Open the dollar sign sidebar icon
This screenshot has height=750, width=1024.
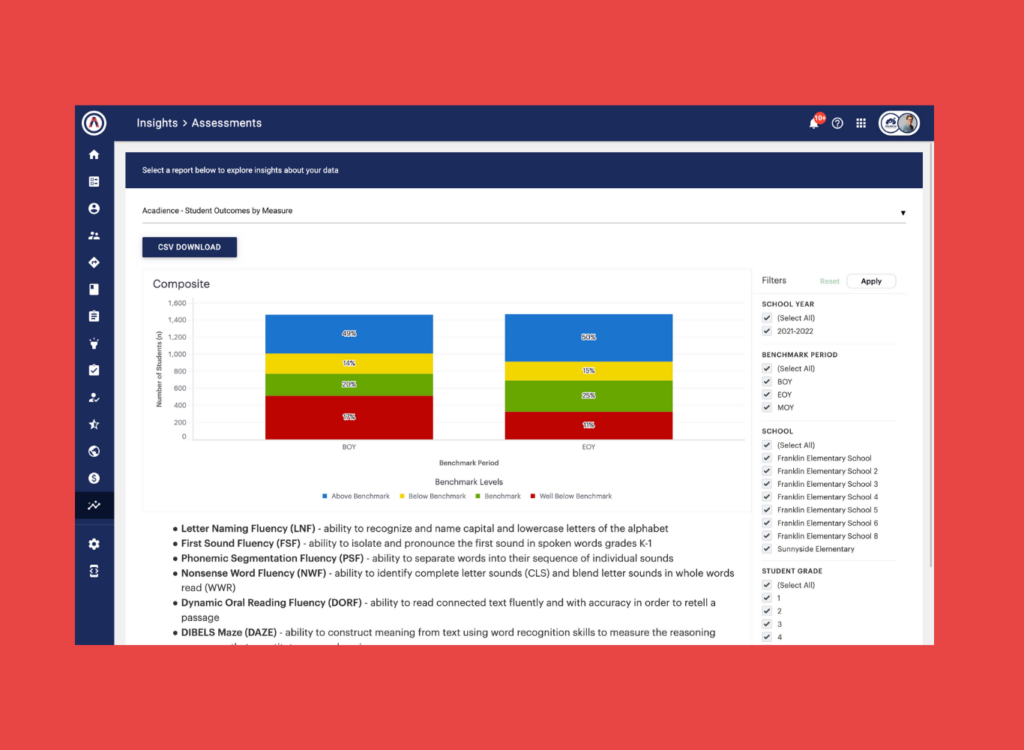94,478
